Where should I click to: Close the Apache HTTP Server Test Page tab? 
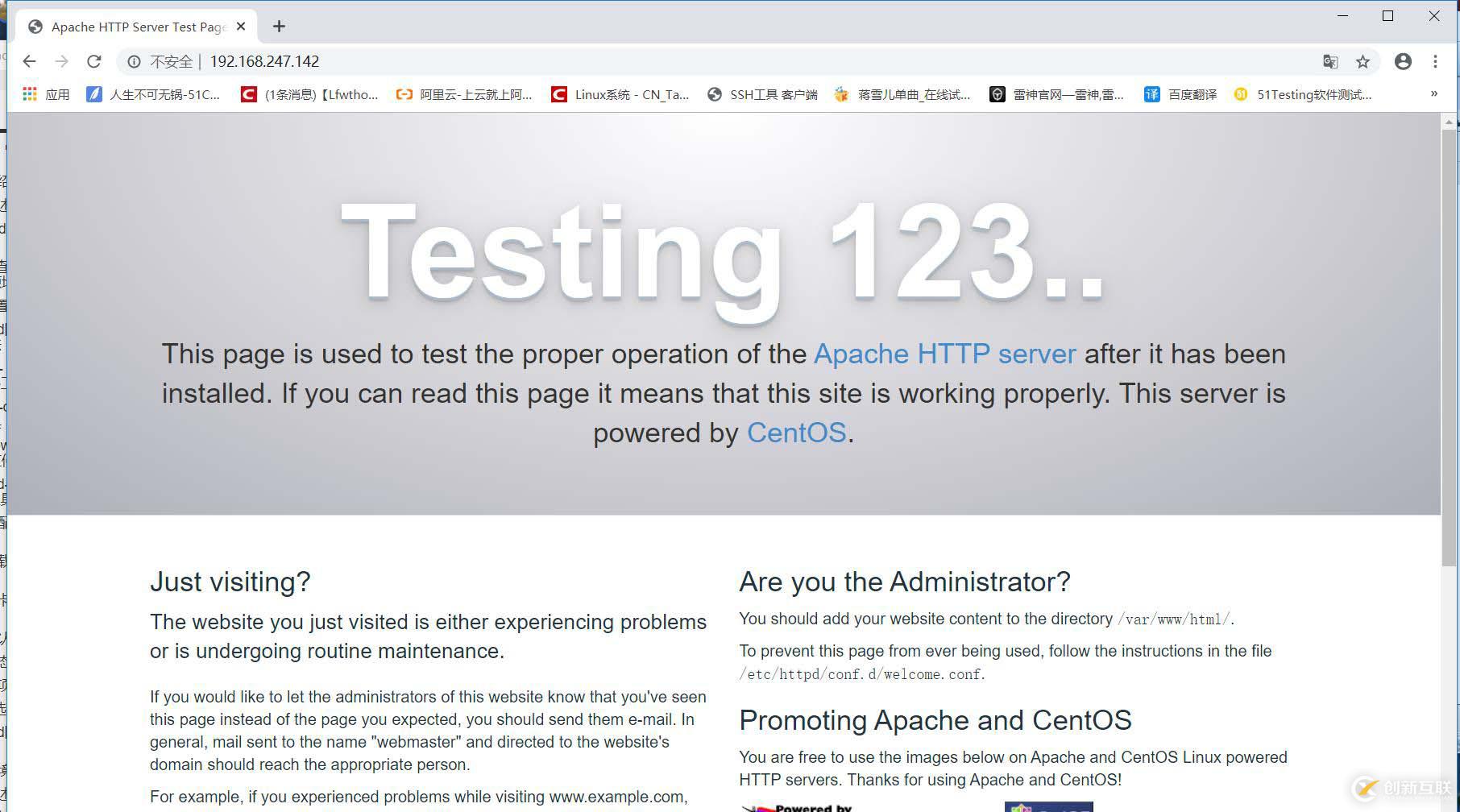tap(241, 27)
